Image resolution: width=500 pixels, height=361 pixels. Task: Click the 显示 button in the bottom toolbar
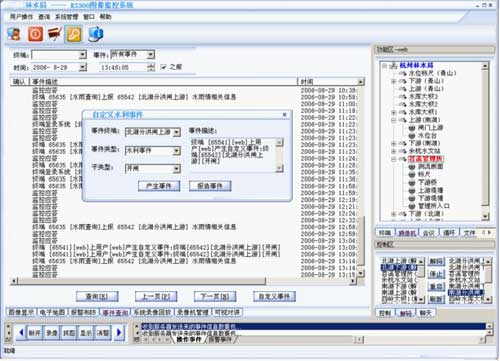(x=86, y=333)
